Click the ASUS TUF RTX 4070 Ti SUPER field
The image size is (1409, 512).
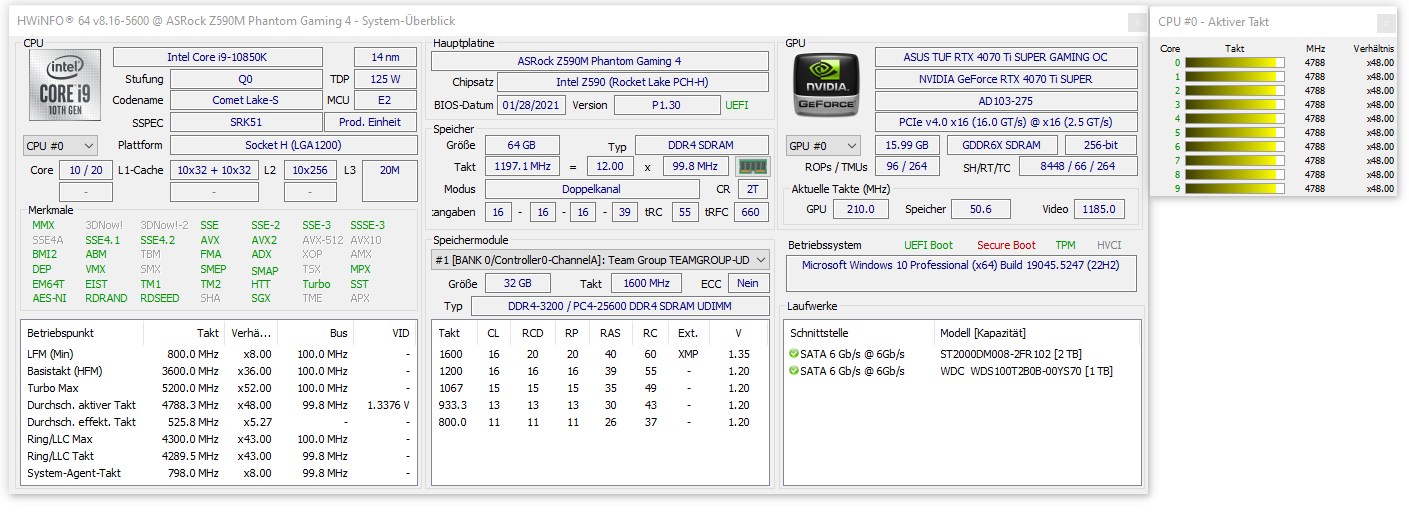1006,57
